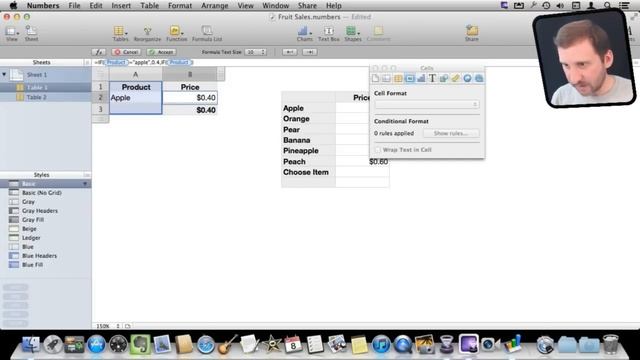Select the Apple cell in column A
Viewport: 640px width, 360px height.
pyautogui.click(x=136, y=98)
